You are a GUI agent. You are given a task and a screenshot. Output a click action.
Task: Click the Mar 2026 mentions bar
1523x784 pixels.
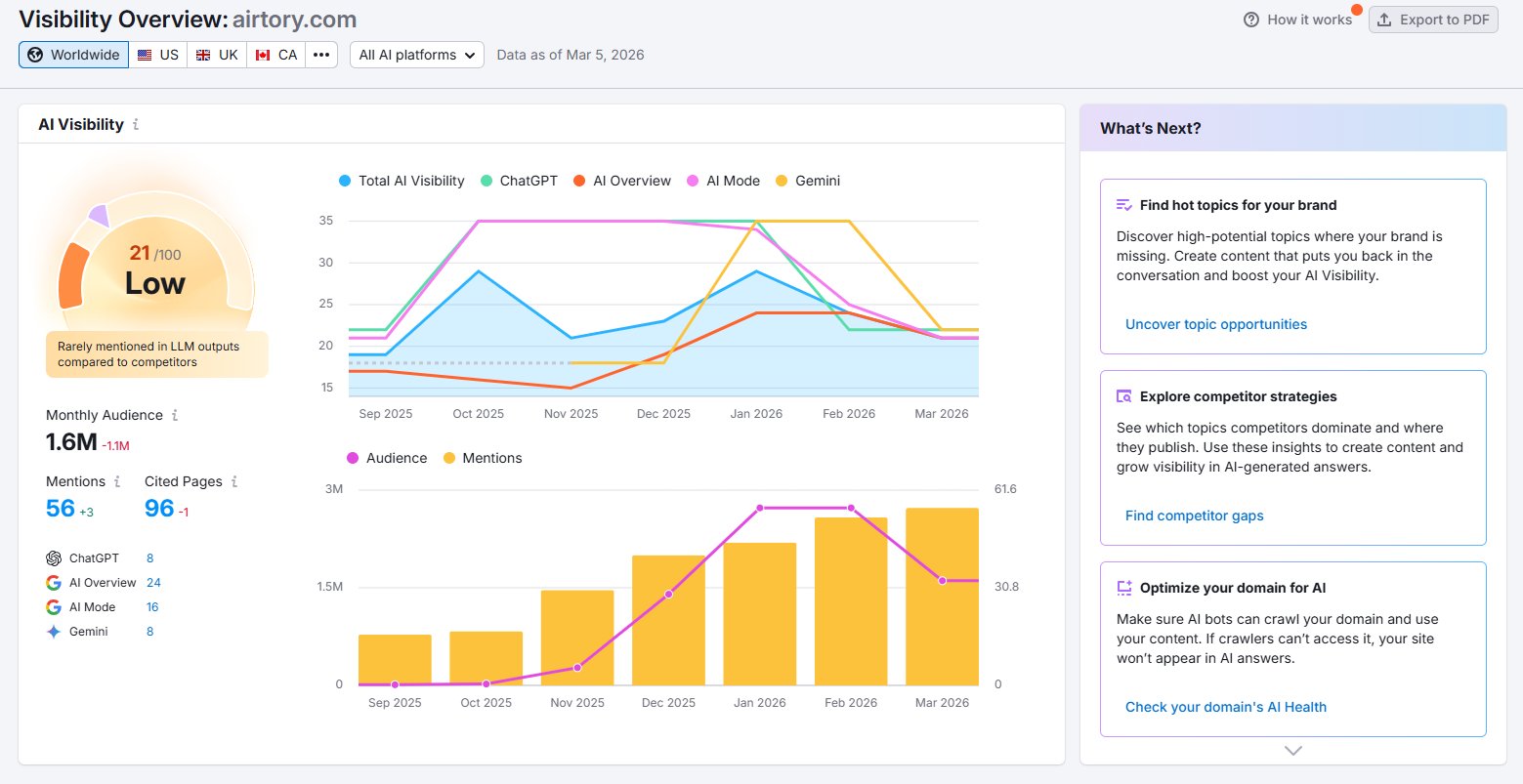(942, 597)
